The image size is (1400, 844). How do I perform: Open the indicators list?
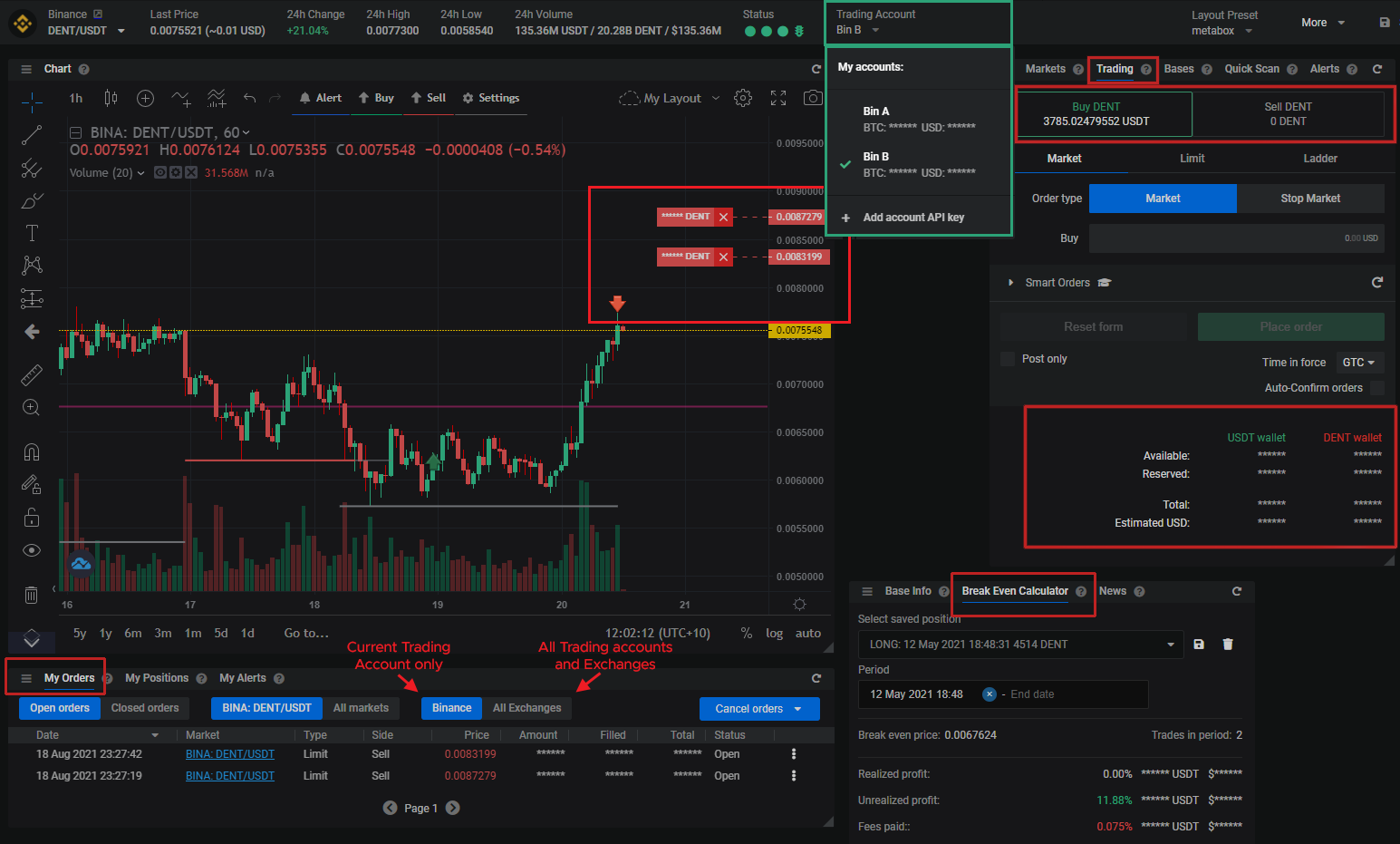click(181, 98)
